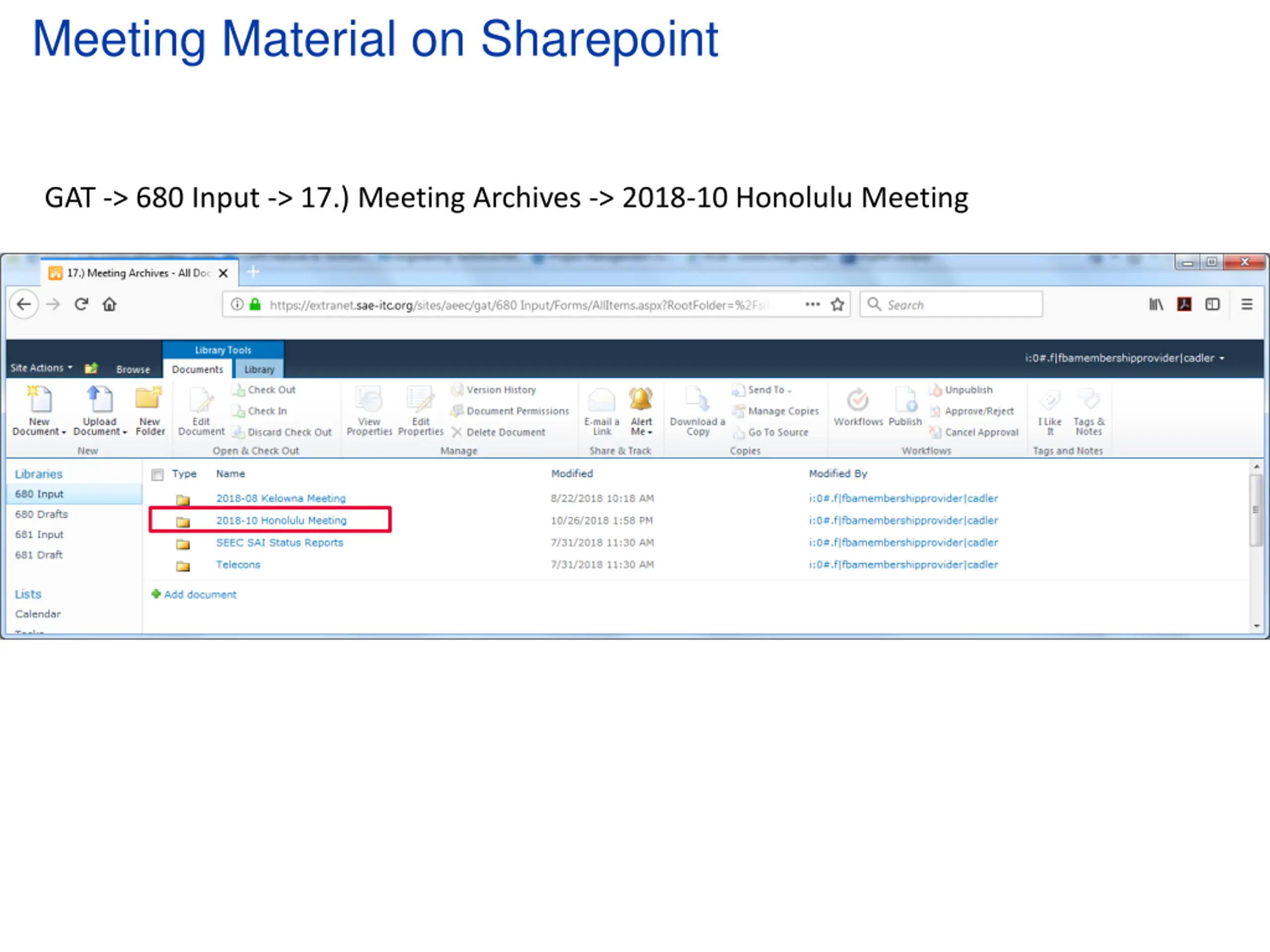Open the Firefox hamburger menu
1270x952 pixels.
(1247, 304)
